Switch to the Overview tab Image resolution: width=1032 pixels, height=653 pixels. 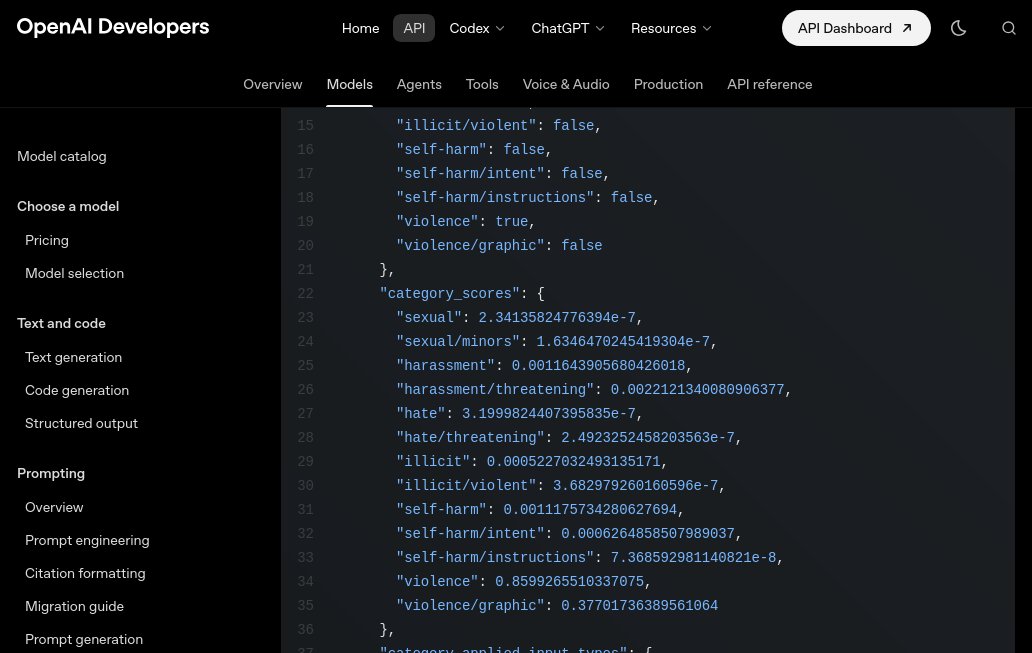coord(272,84)
